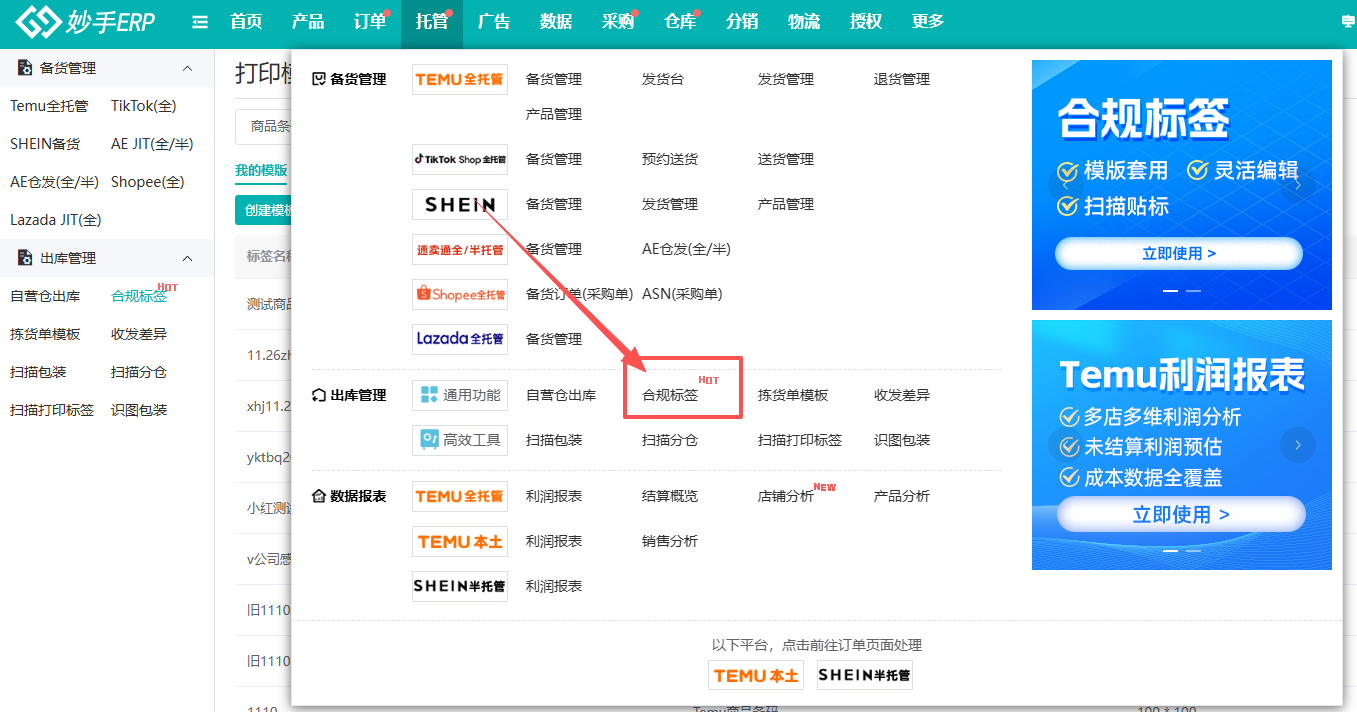Click the hamburger menu icon beside 妙手ERP logo
The image size is (1357, 712).
click(x=199, y=20)
